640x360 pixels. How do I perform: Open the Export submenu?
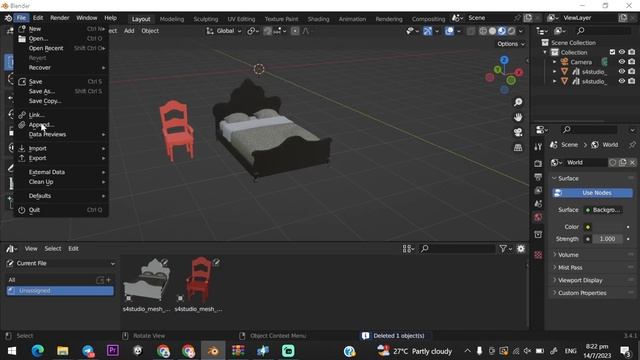tap(61, 158)
